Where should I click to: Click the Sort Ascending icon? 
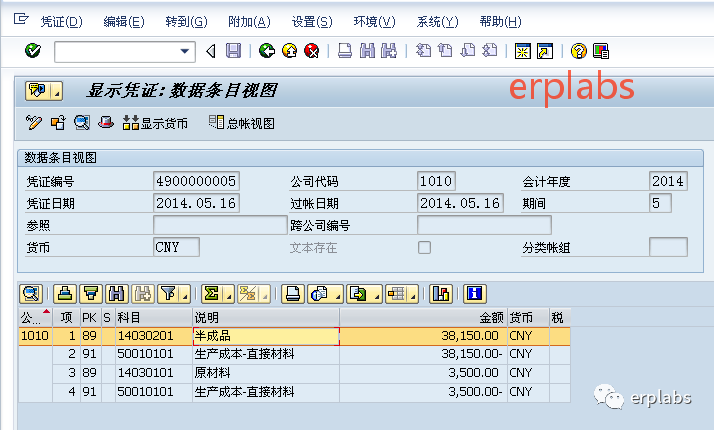[65, 294]
